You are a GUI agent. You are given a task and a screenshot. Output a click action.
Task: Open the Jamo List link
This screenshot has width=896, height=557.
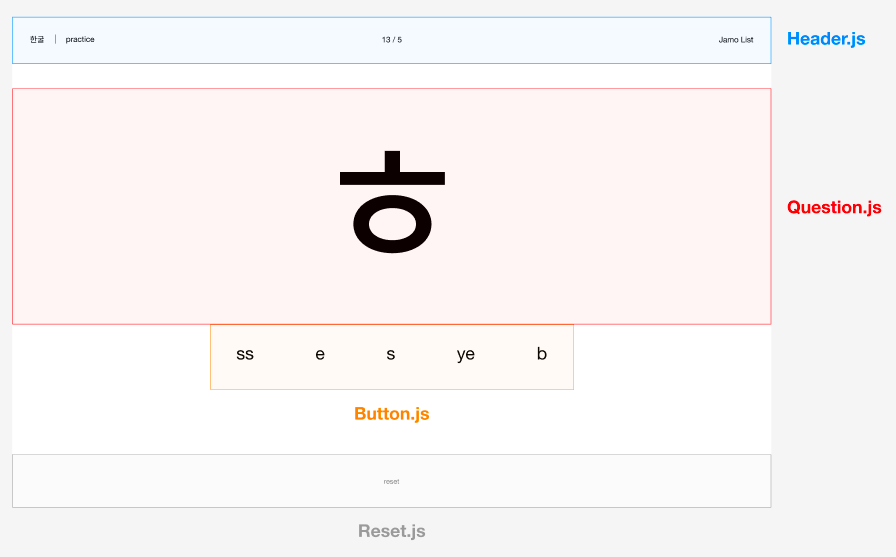(x=736, y=40)
